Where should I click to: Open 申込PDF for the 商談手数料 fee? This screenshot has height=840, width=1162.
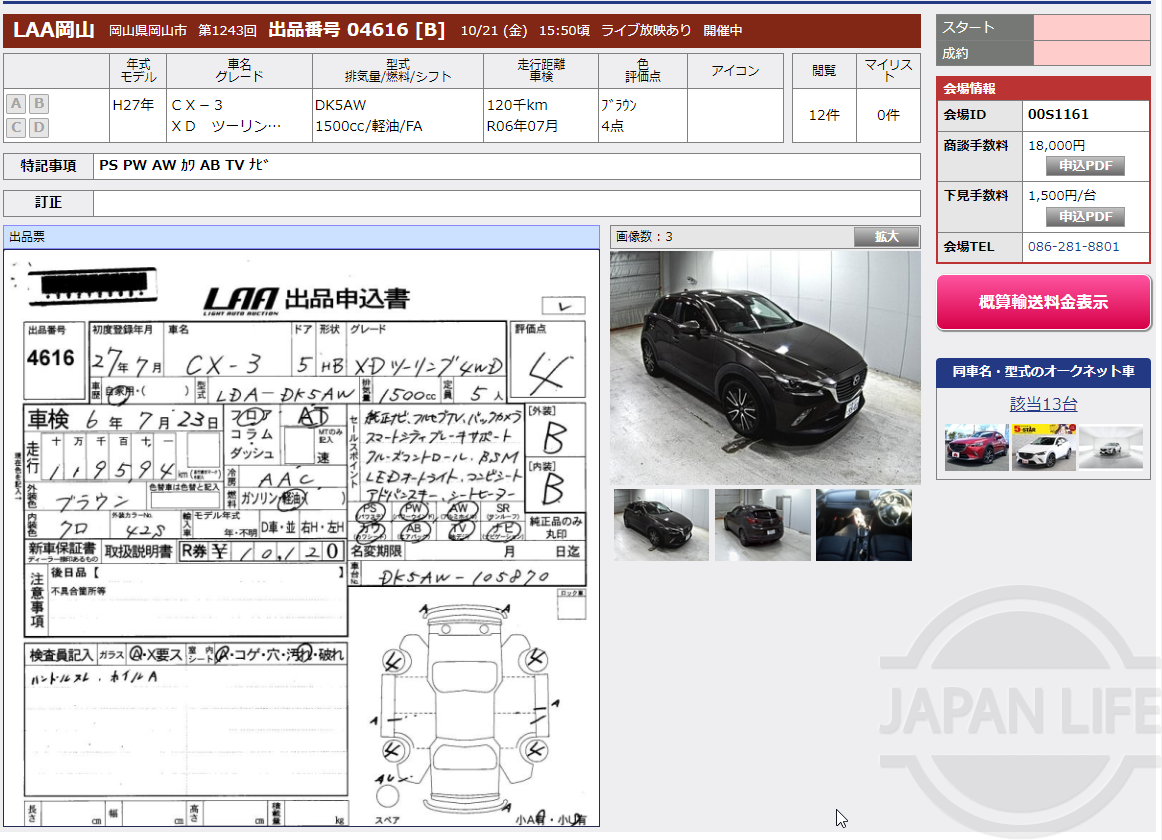coord(1085,167)
